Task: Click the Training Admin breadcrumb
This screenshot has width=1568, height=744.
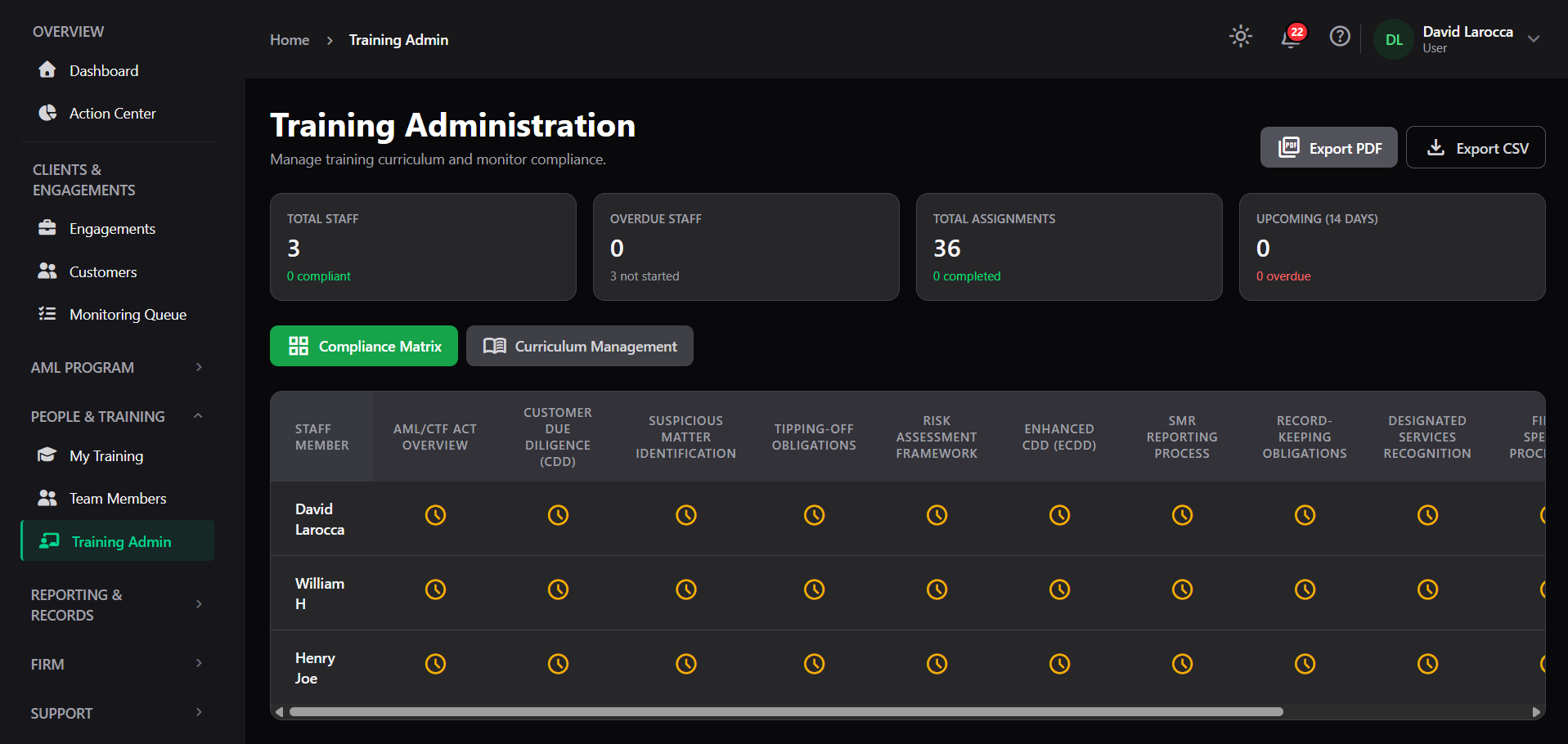Action: tap(398, 39)
